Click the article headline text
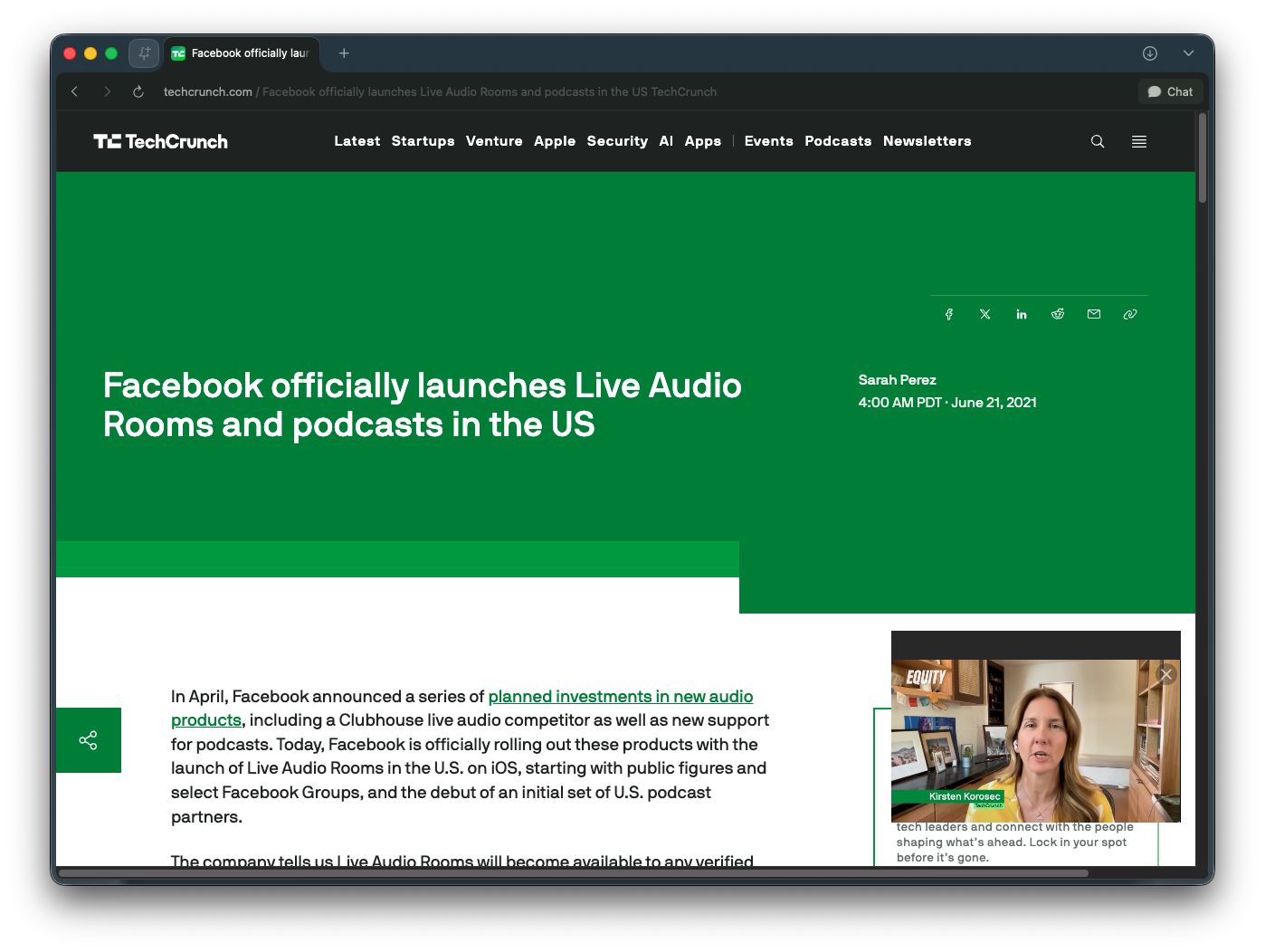The image size is (1265, 952). click(423, 405)
